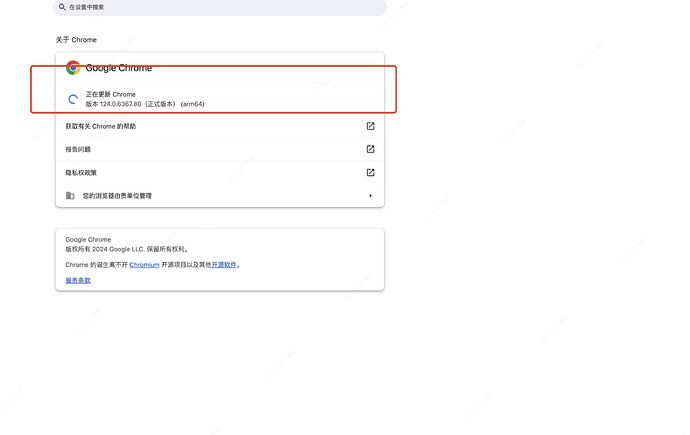Click the 关于 Chrome section heading

pyautogui.click(x=76, y=40)
